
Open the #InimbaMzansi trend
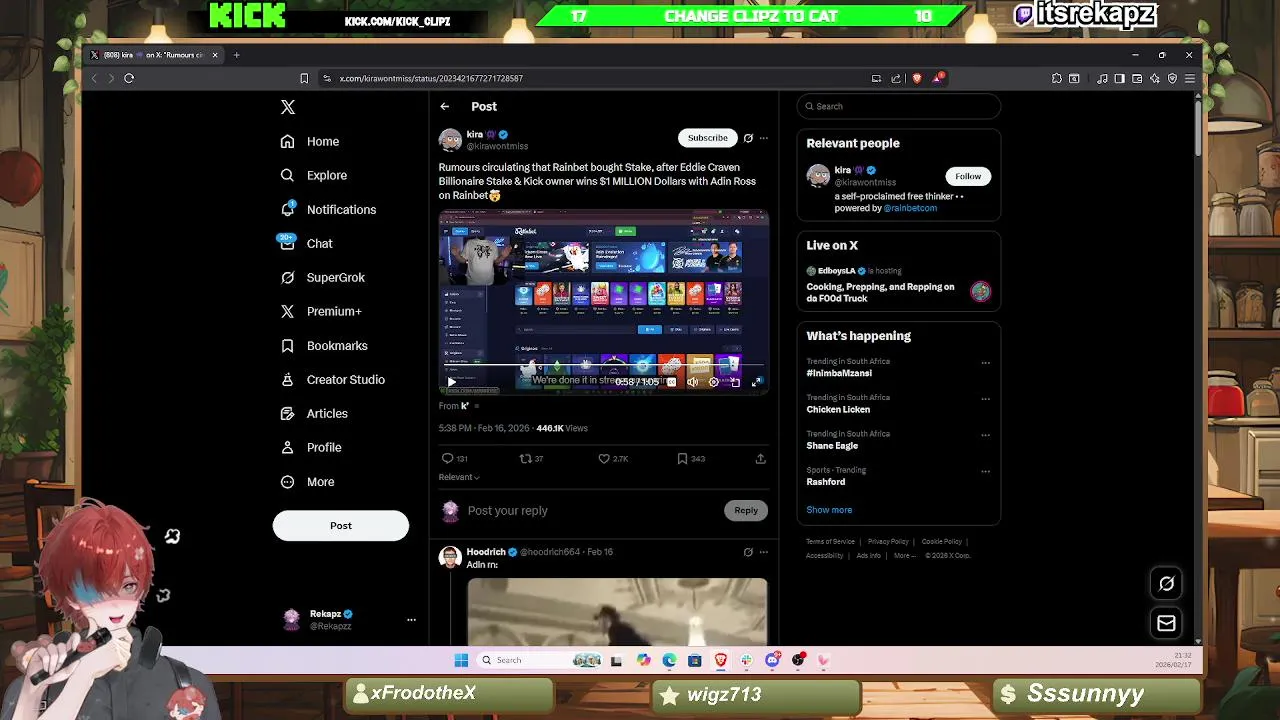(x=839, y=373)
